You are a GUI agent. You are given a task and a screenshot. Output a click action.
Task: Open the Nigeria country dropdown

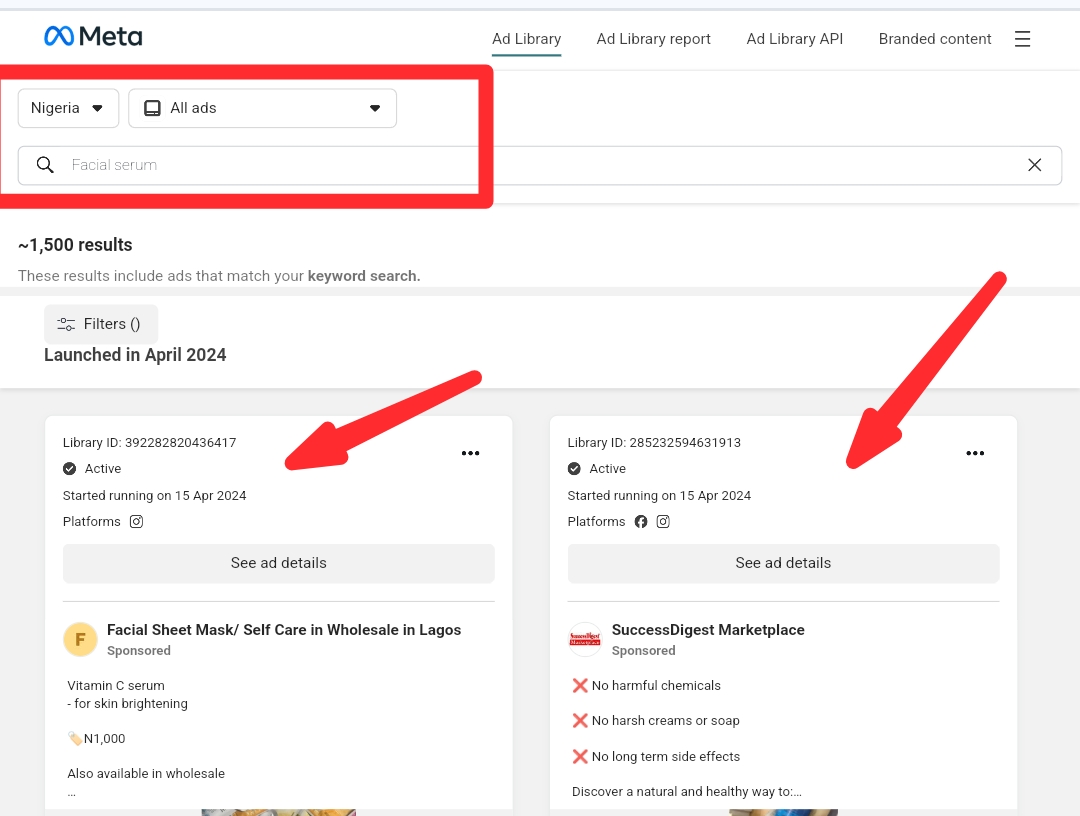68,108
